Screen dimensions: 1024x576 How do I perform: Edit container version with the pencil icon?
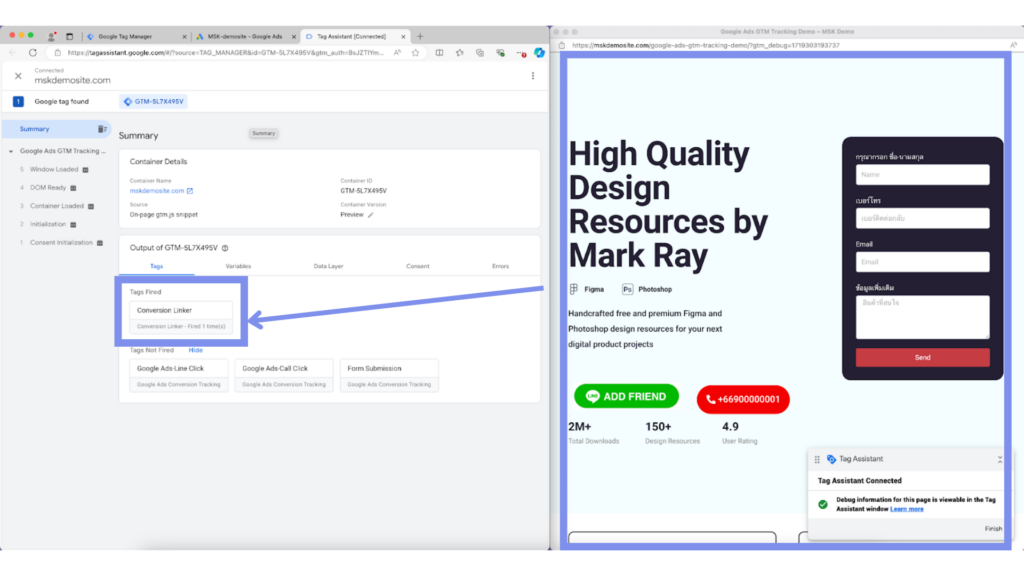pos(370,215)
